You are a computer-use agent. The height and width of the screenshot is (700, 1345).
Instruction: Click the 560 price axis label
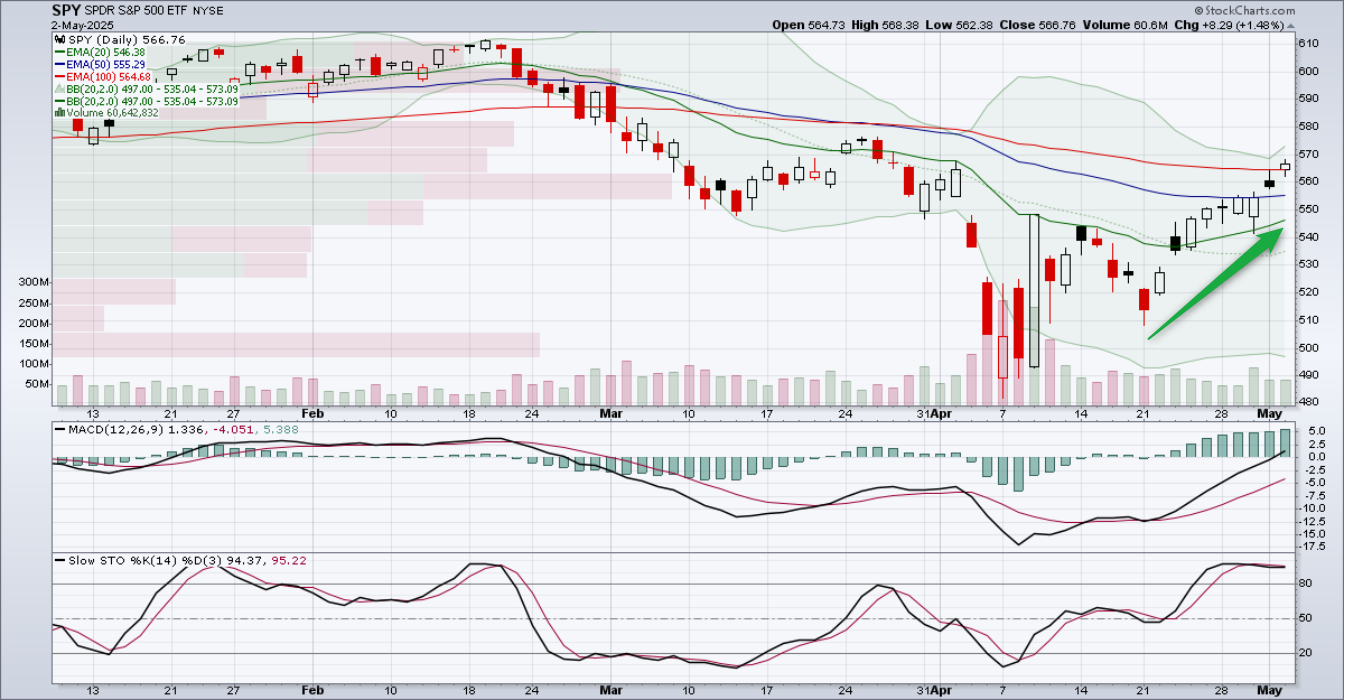click(x=1308, y=181)
